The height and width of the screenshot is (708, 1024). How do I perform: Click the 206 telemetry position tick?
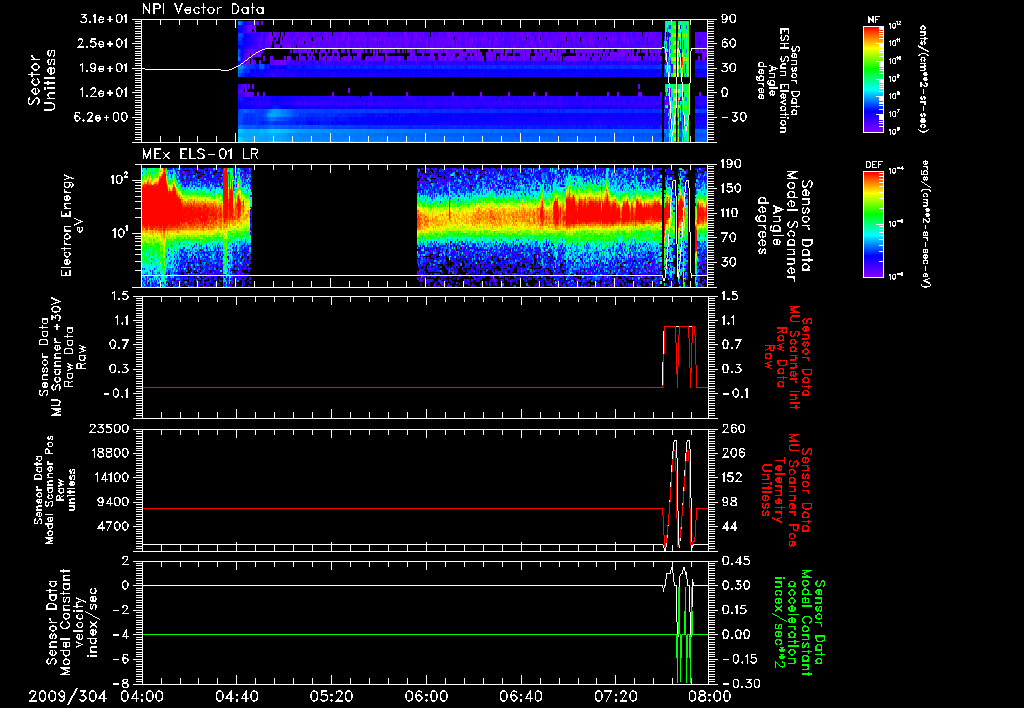coord(732,453)
